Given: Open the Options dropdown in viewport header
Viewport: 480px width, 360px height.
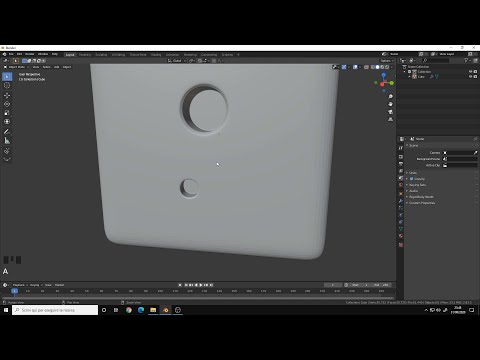Looking at the screenshot, I should click(x=387, y=61).
